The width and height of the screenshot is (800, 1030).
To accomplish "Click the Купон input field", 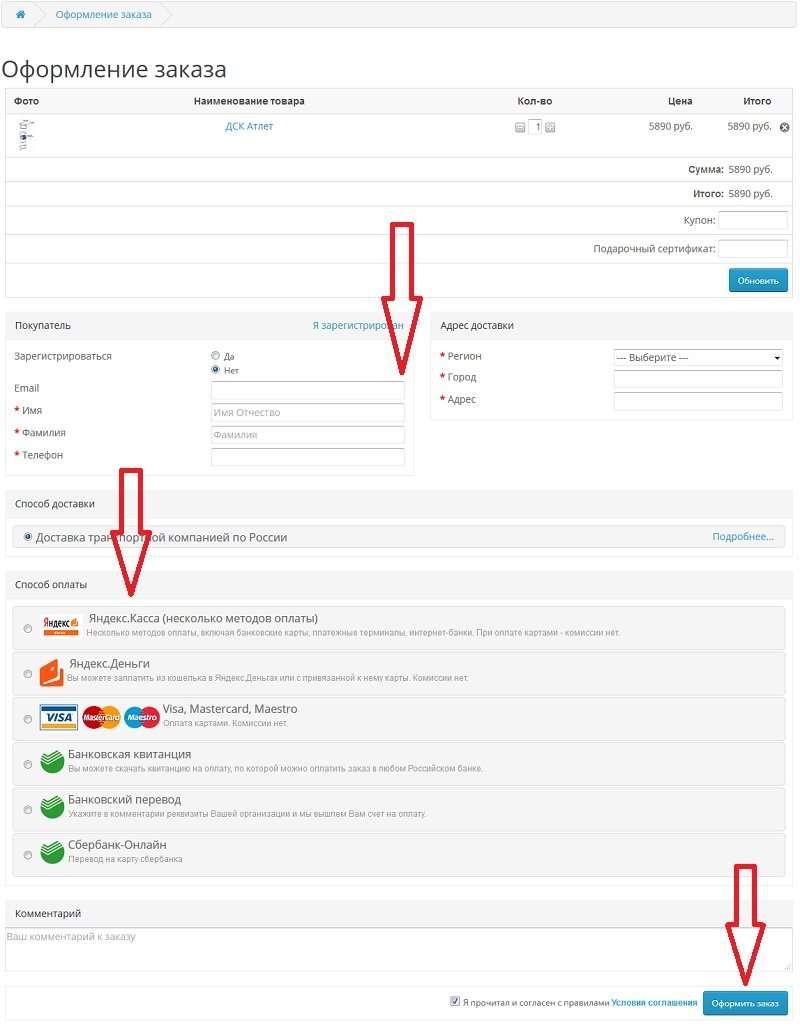I will pyautogui.click(x=753, y=220).
